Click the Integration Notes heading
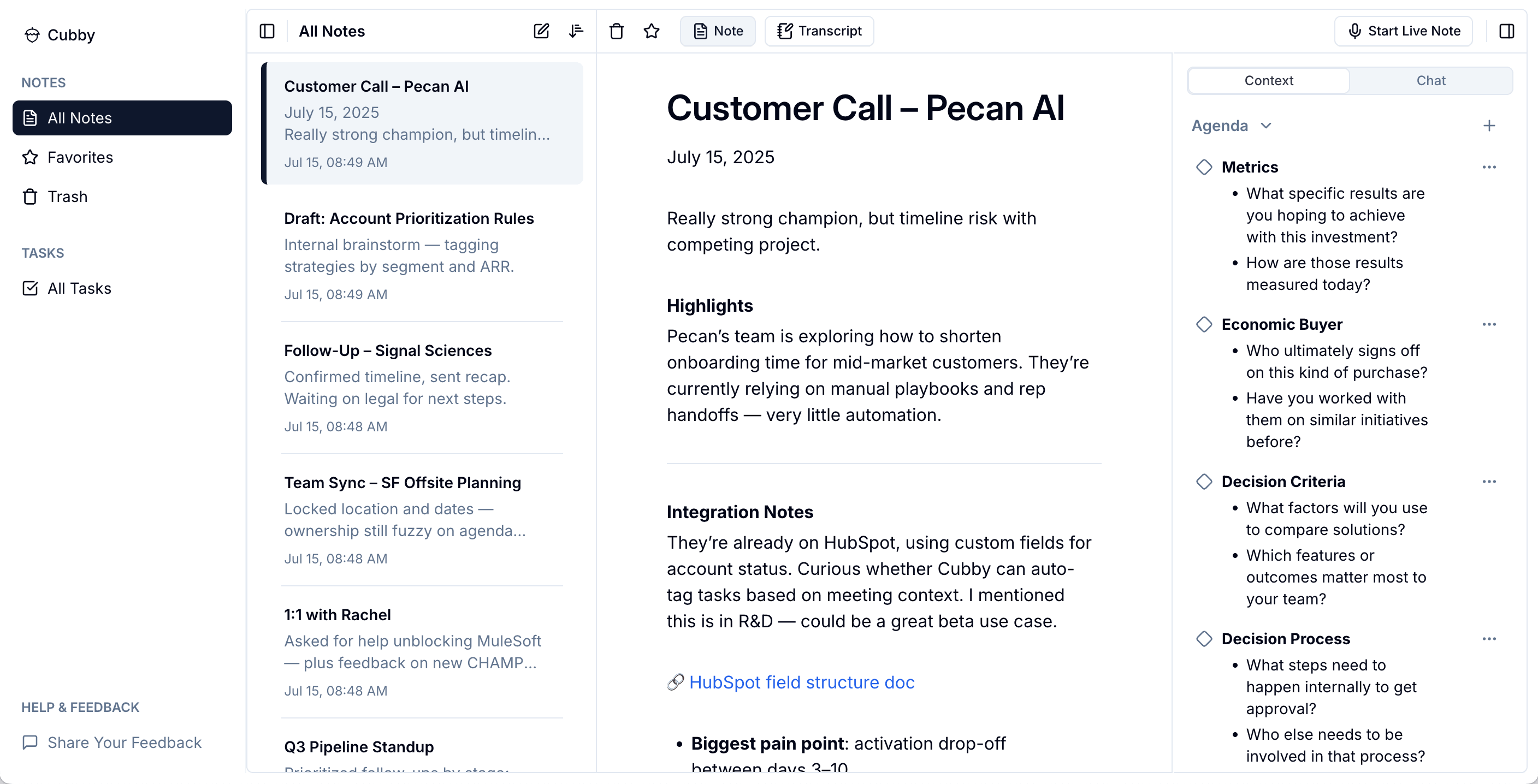This screenshot has width=1538, height=784. (x=740, y=512)
